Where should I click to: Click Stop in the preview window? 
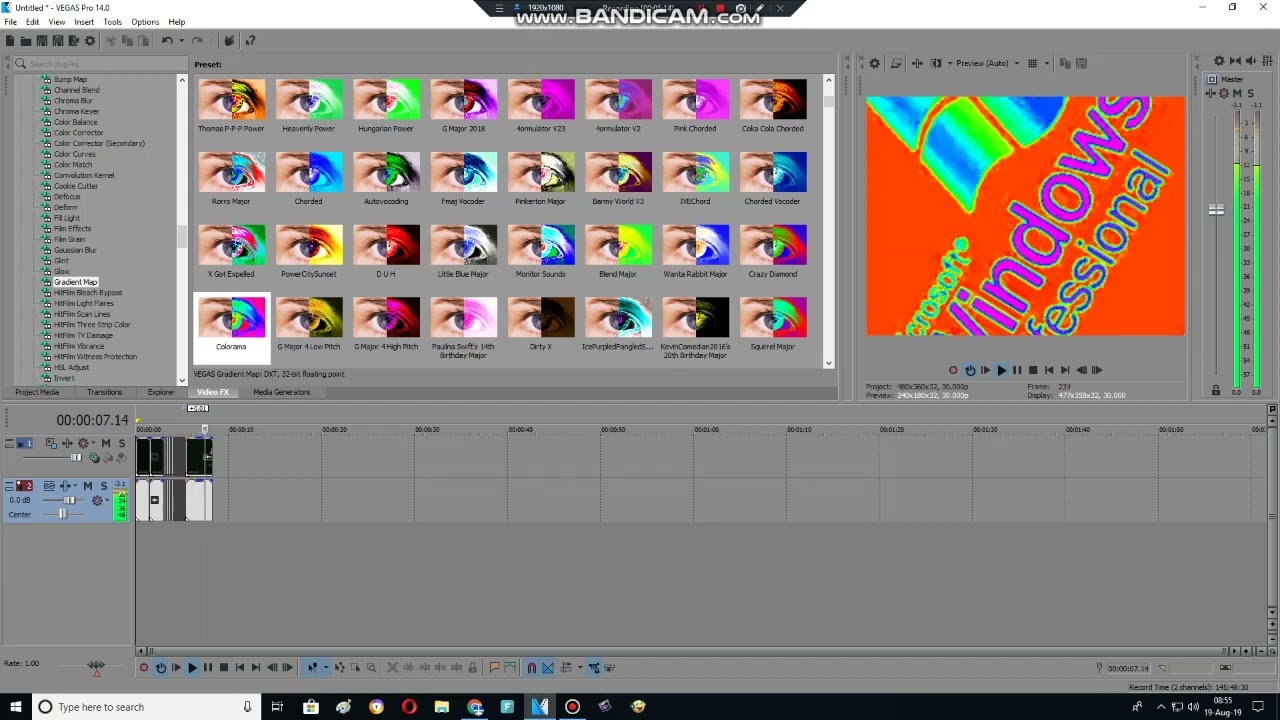1033,370
